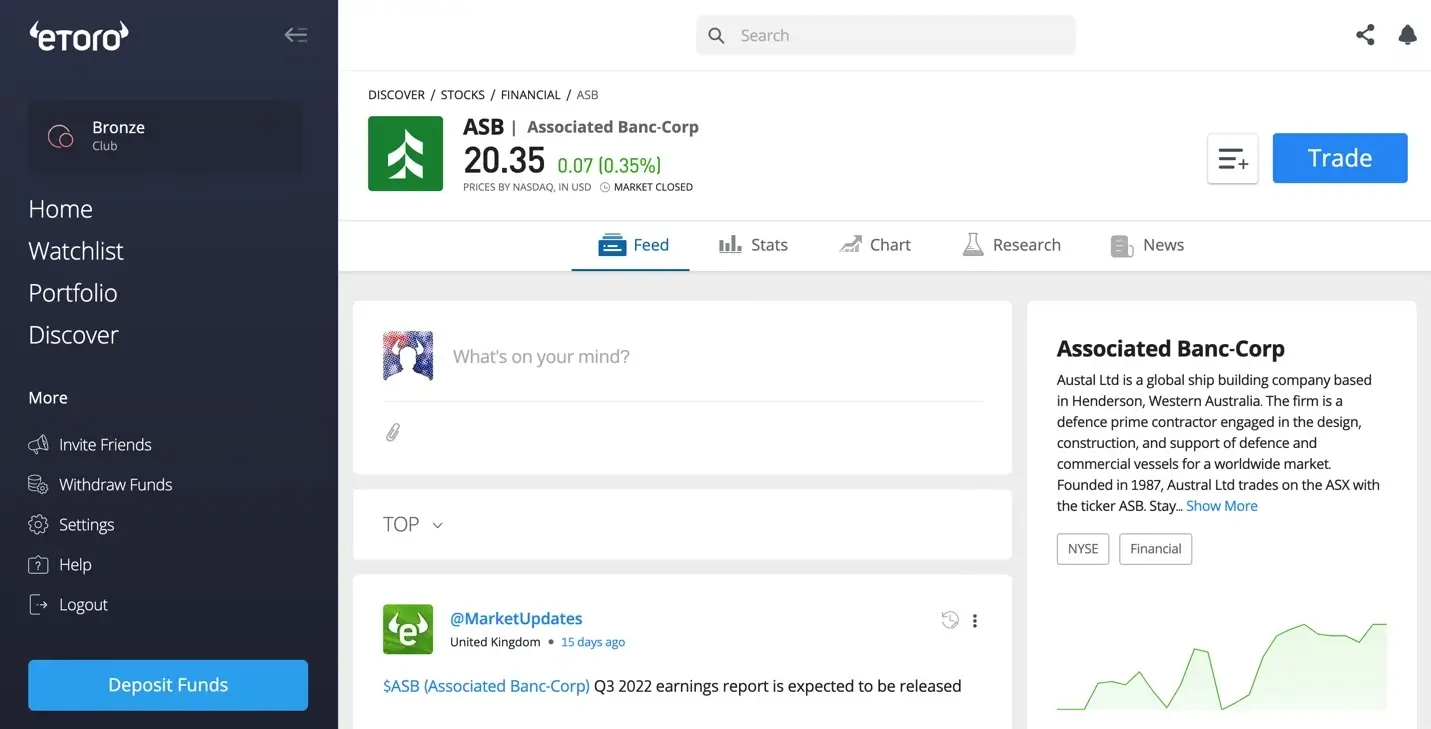This screenshot has height=729, width=1431.
Task: Expand the TOP feed sorting dropdown
Action: pos(412,524)
